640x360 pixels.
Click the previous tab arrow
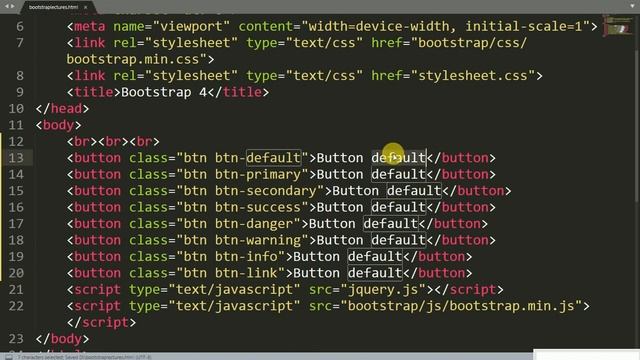[x=7, y=6]
